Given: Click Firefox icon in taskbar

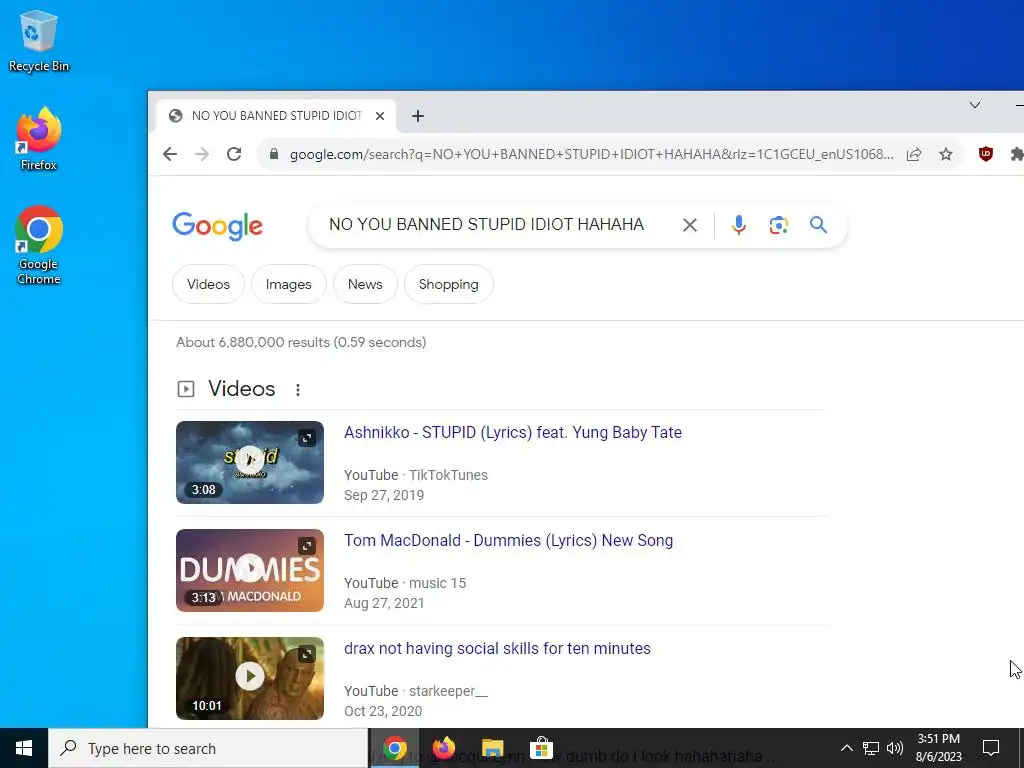Looking at the screenshot, I should point(444,748).
